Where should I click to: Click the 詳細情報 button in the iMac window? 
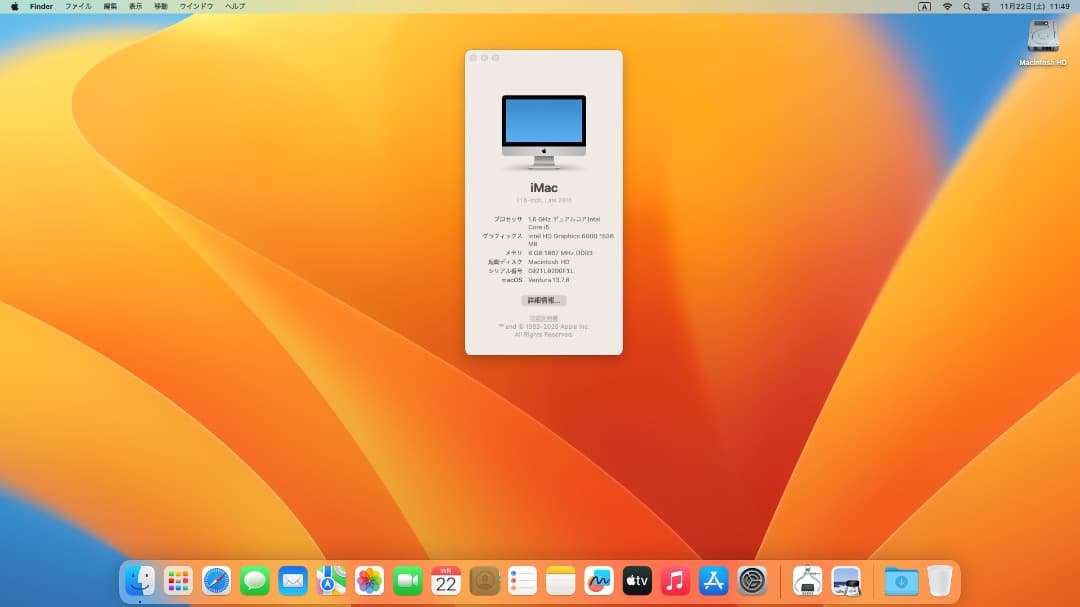tap(544, 300)
